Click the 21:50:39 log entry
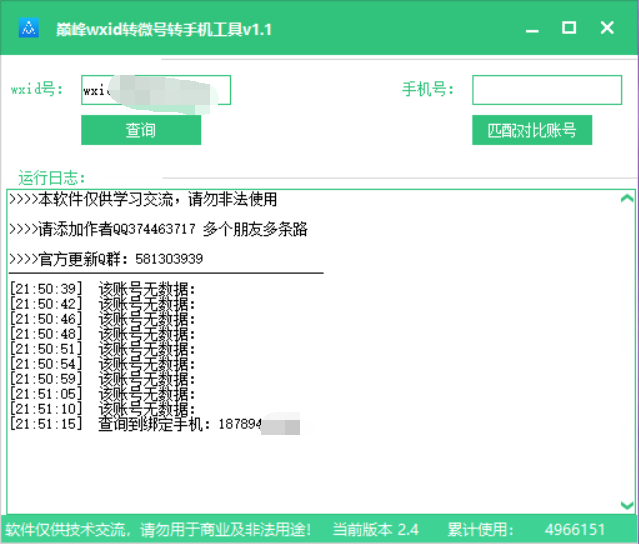639x544 pixels. (x=102, y=290)
